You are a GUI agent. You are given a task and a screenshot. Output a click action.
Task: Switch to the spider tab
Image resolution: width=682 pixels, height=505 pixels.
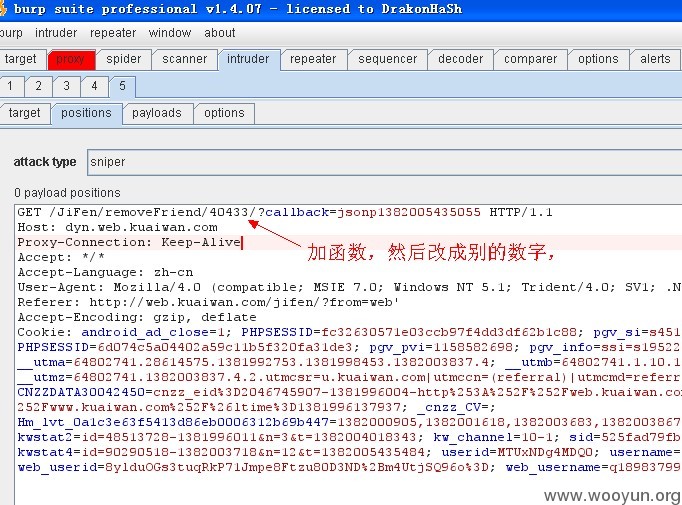click(x=124, y=59)
